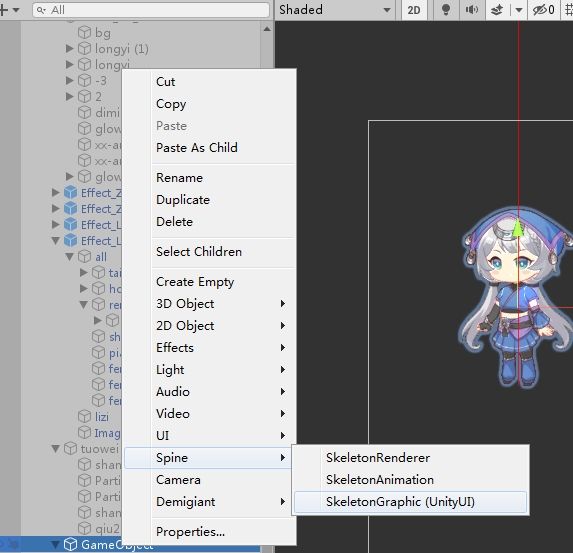Create a SkeletonGraphic (UnityUI) object
The image size is (573, 553).
pos(410,501)
